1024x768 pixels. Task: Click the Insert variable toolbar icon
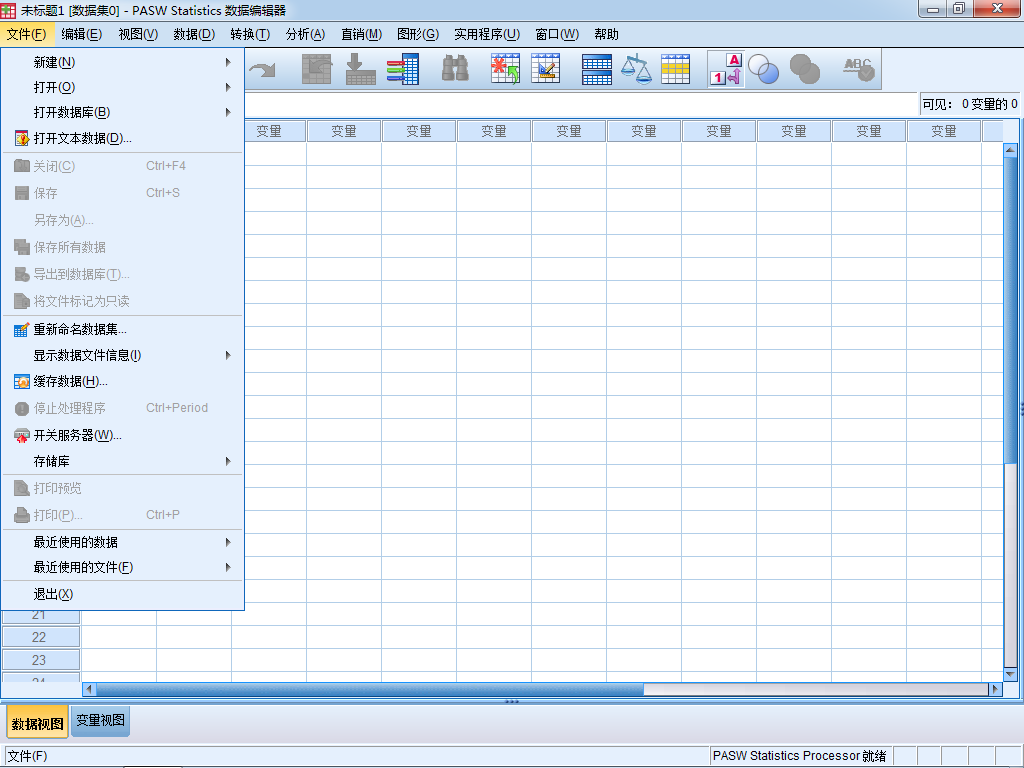click(546, 69)
